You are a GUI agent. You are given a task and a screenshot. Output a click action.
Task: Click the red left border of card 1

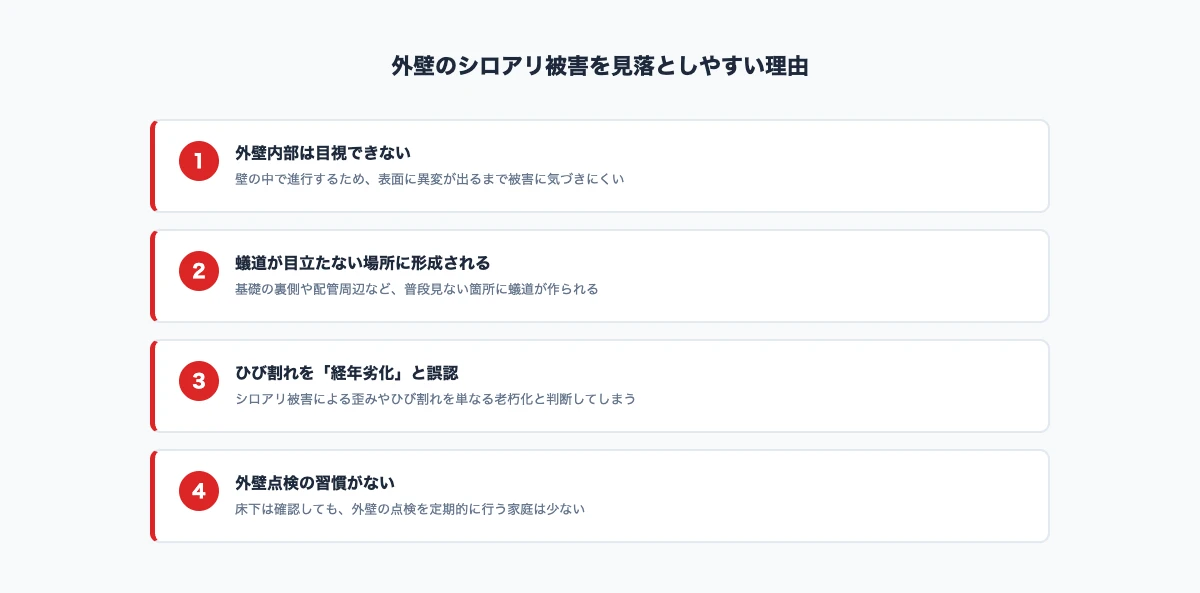click(x=153, y=166)
